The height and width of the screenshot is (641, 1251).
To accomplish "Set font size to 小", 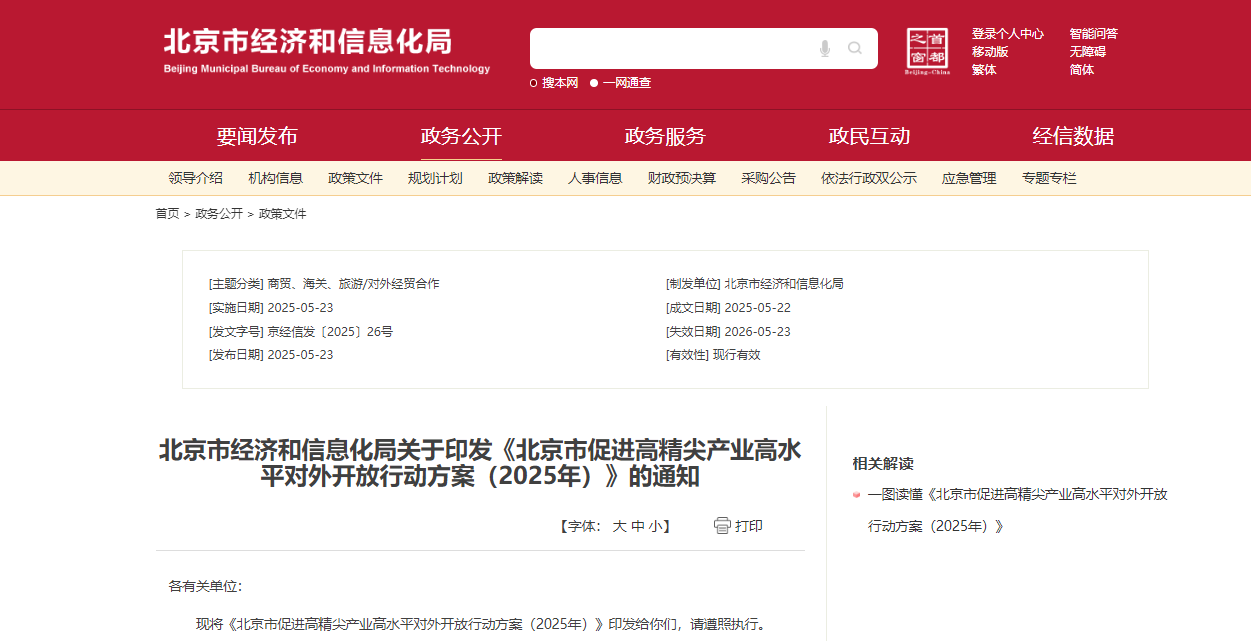I will [x=654, y=526].
